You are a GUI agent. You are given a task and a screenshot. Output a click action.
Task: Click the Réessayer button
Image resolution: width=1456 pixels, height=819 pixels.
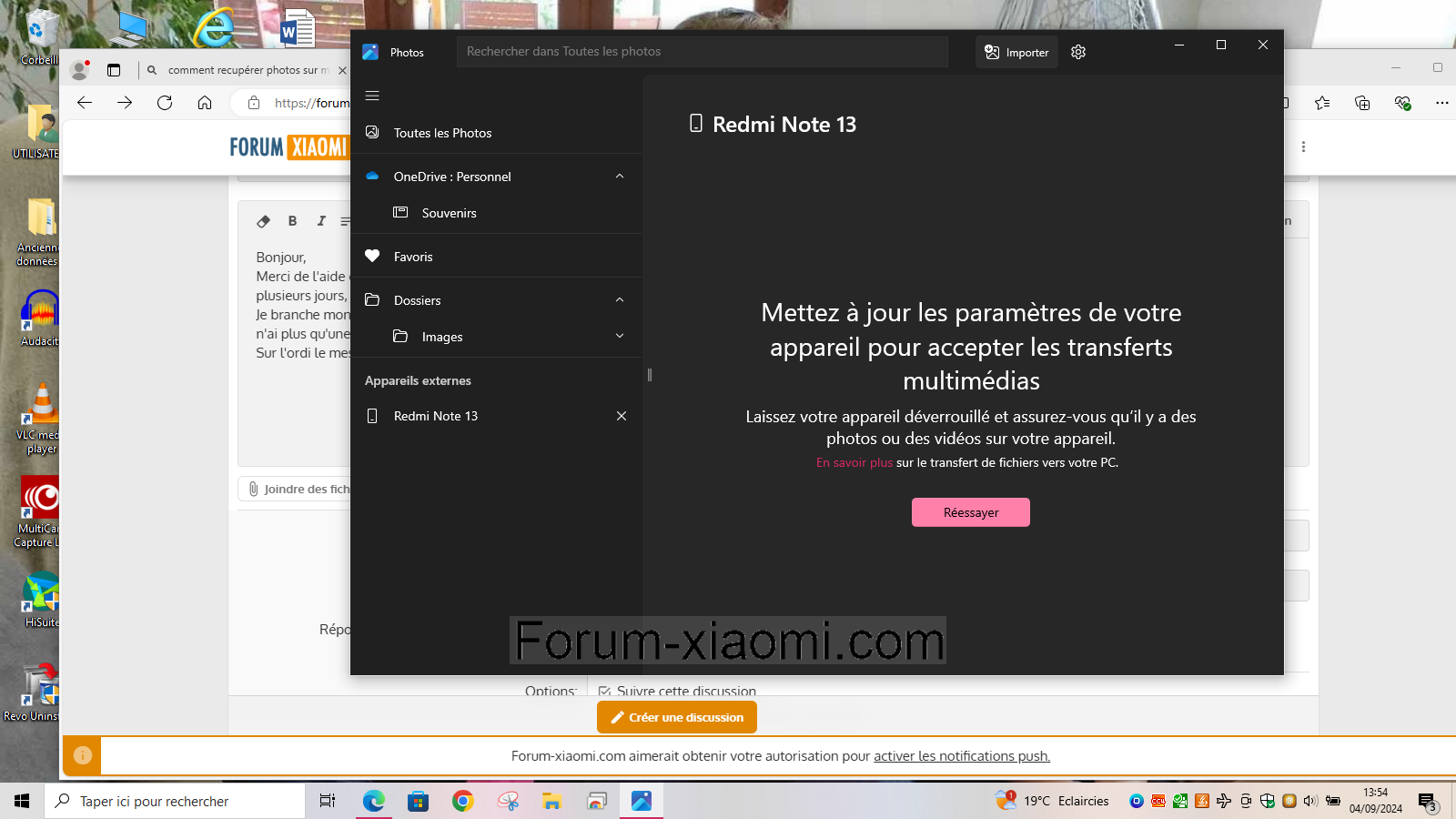(x=971, y=512)
